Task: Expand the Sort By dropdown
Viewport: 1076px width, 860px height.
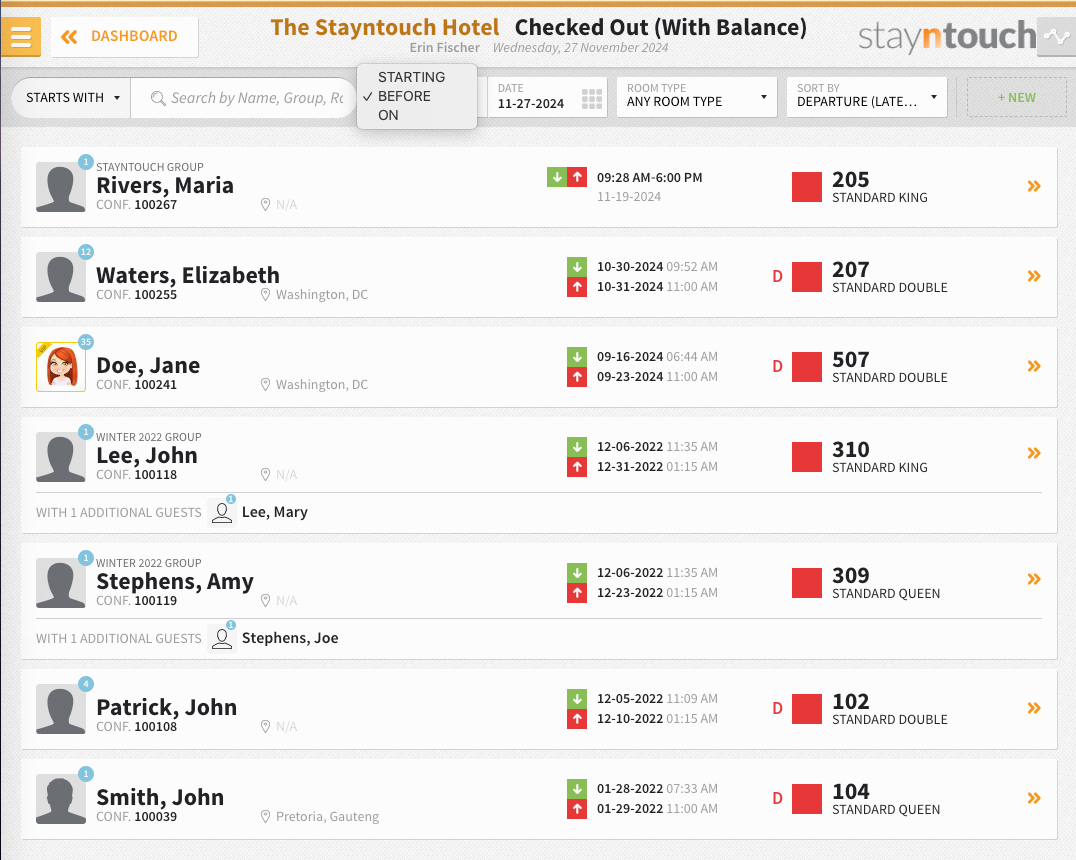Action: click(x=867, y=97)
